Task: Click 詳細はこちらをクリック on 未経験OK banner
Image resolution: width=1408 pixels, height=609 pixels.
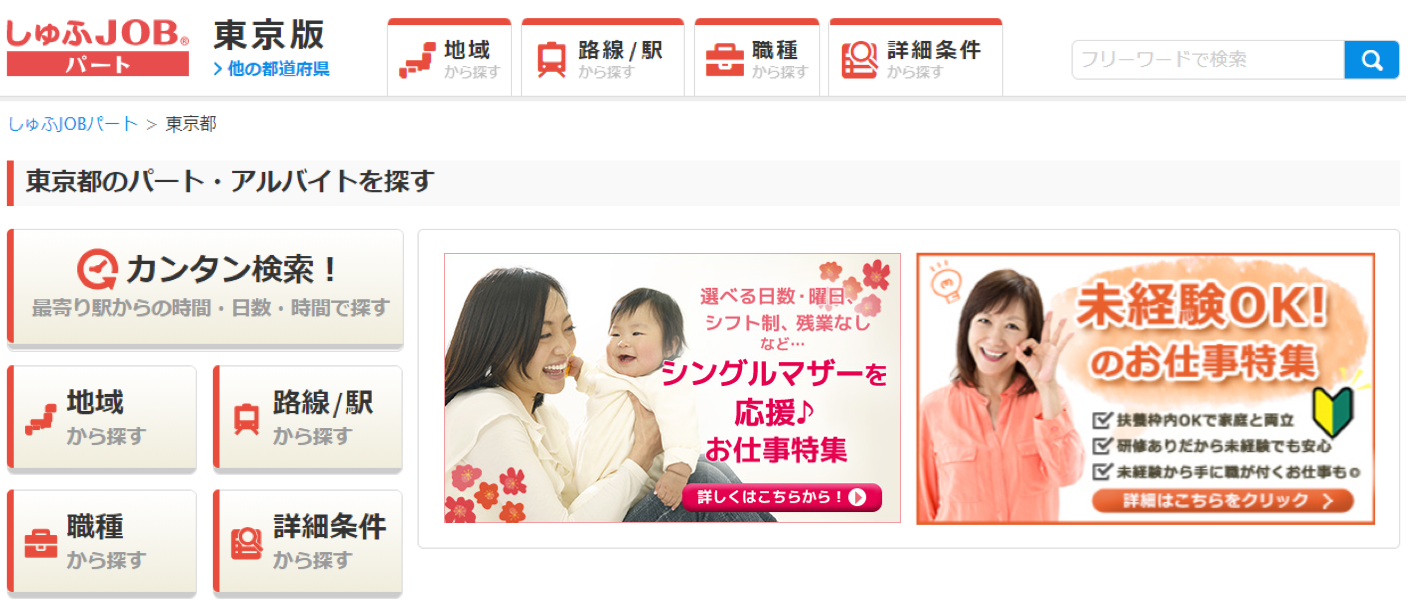Action: [x=1222, y=501]
